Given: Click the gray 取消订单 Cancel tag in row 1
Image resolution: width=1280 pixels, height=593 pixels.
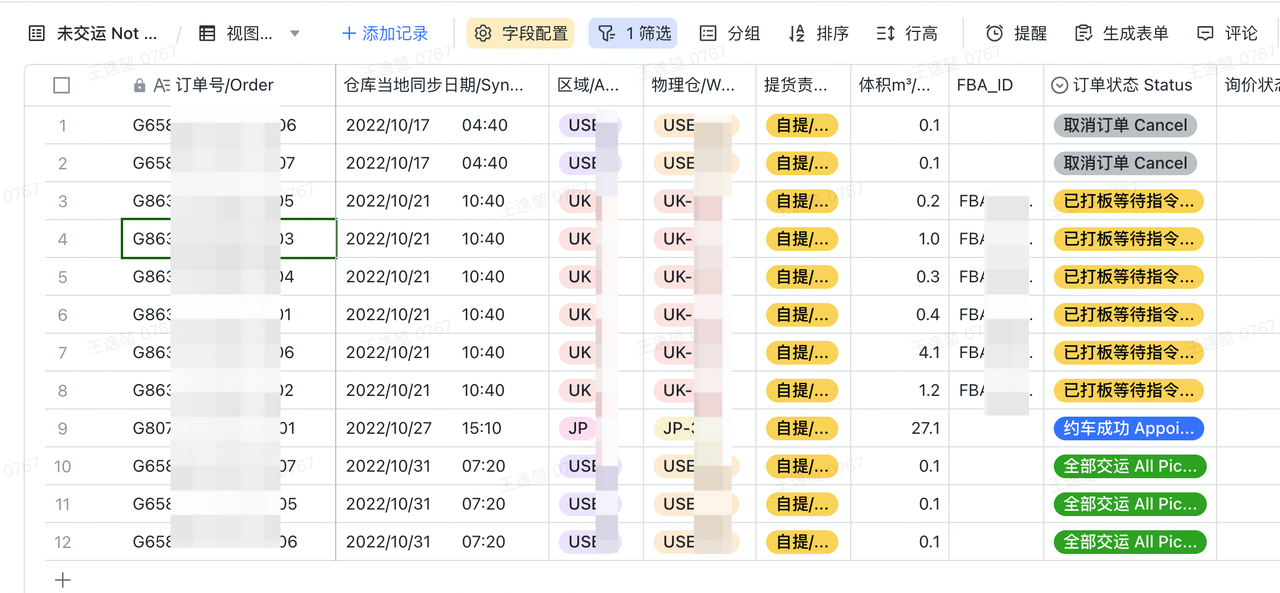Looking at the screenshot, I should [1125, 125].
